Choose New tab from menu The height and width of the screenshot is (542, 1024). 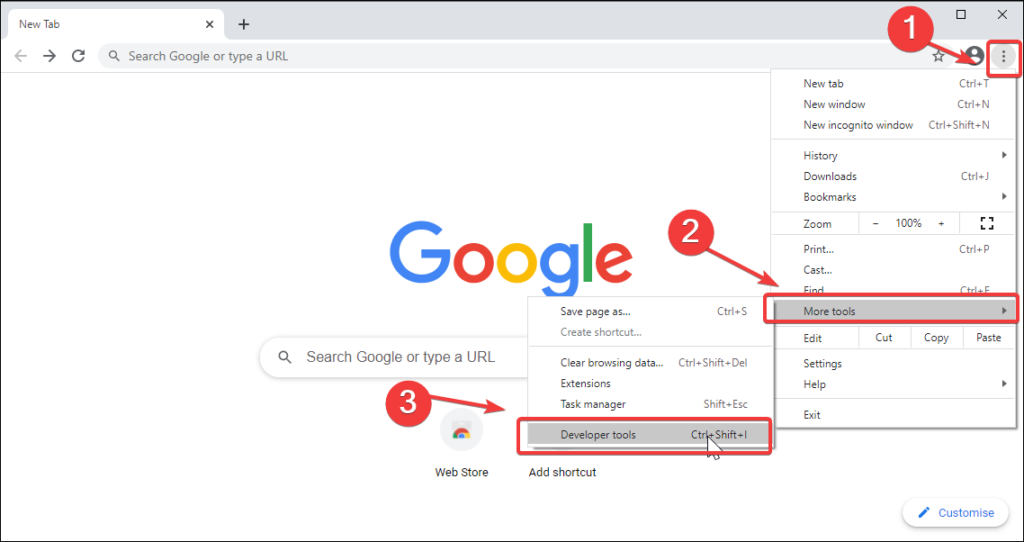893,84
